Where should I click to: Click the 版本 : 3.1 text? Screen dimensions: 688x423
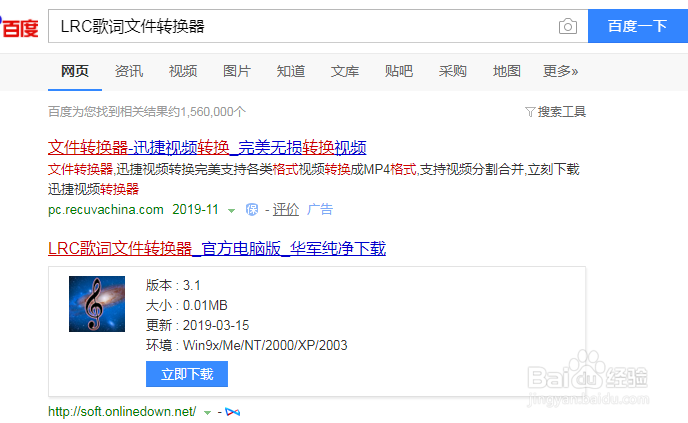tap(173, 286)
